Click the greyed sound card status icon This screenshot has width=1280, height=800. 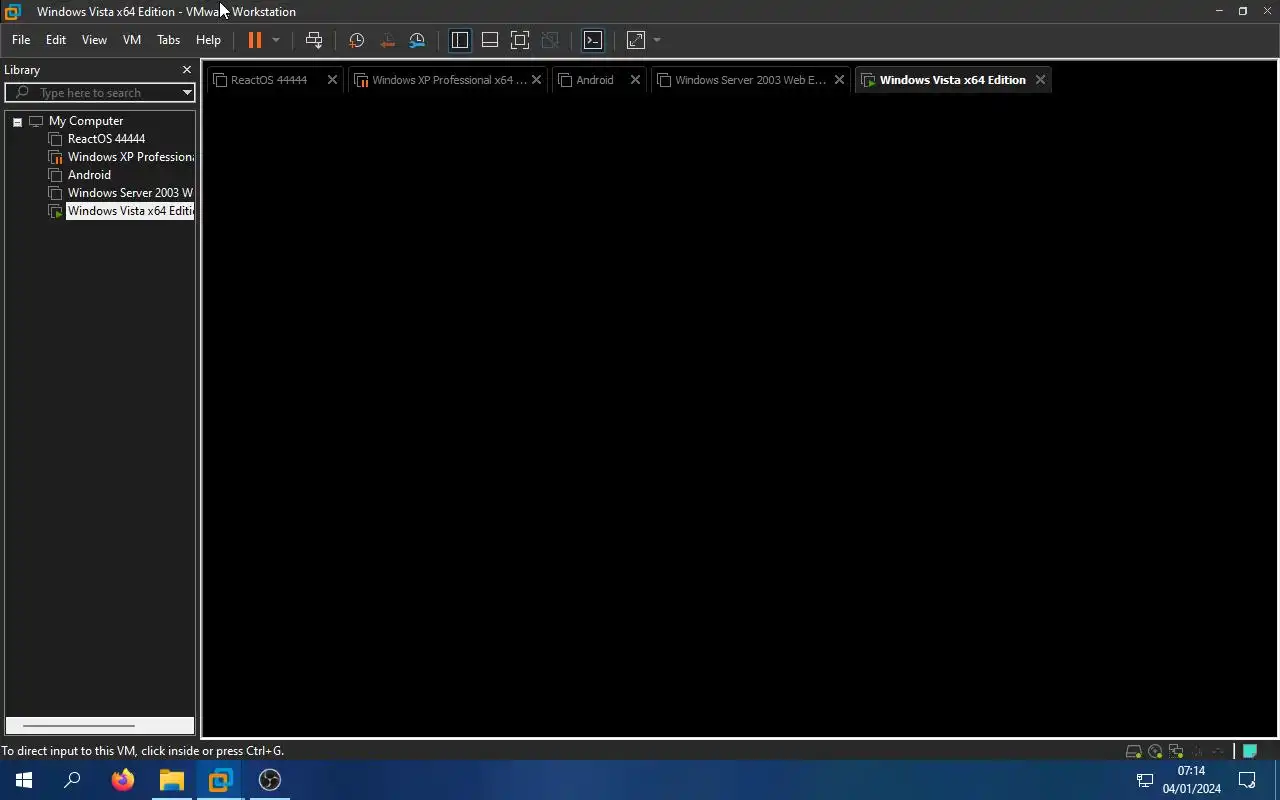click(1197, 751)
